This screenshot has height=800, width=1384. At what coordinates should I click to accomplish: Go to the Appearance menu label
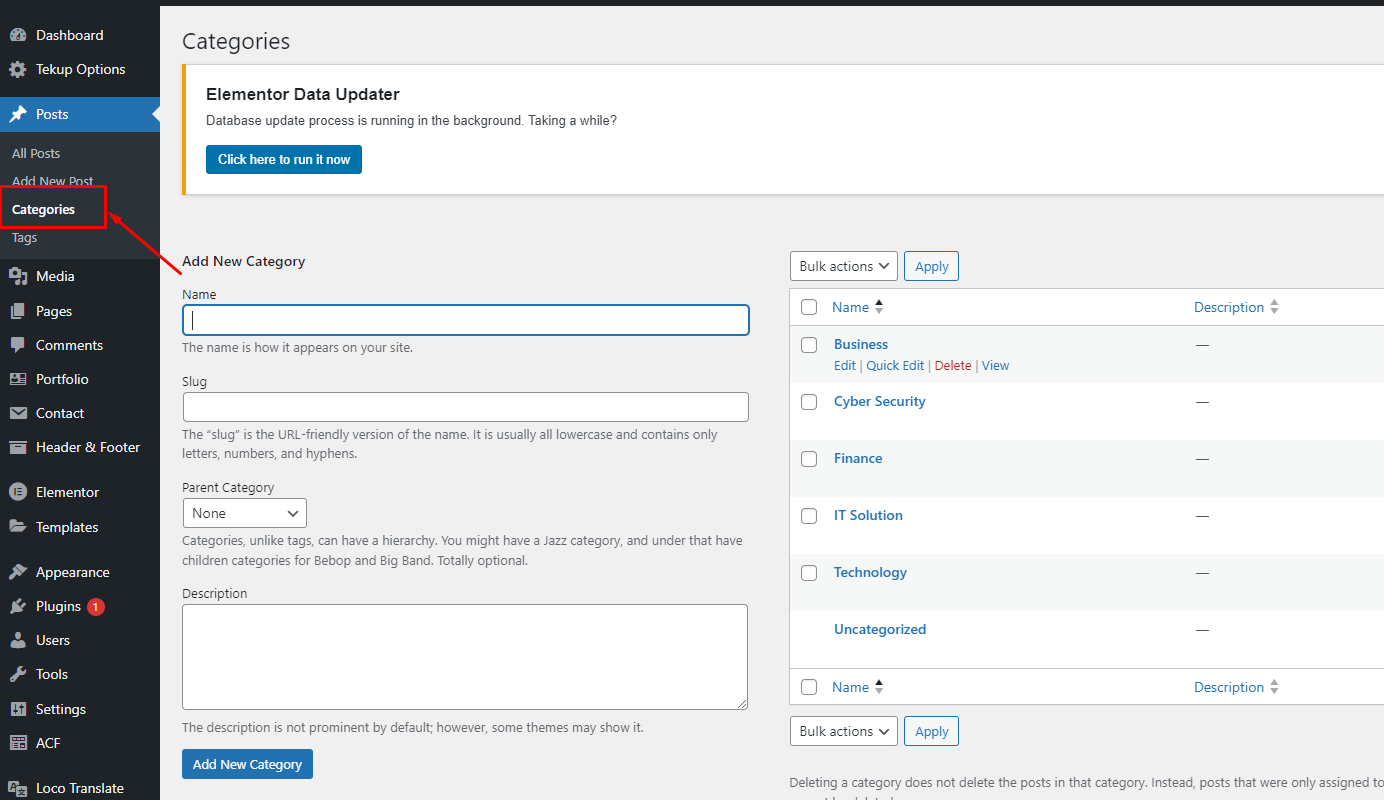click(x=73, y=572)
